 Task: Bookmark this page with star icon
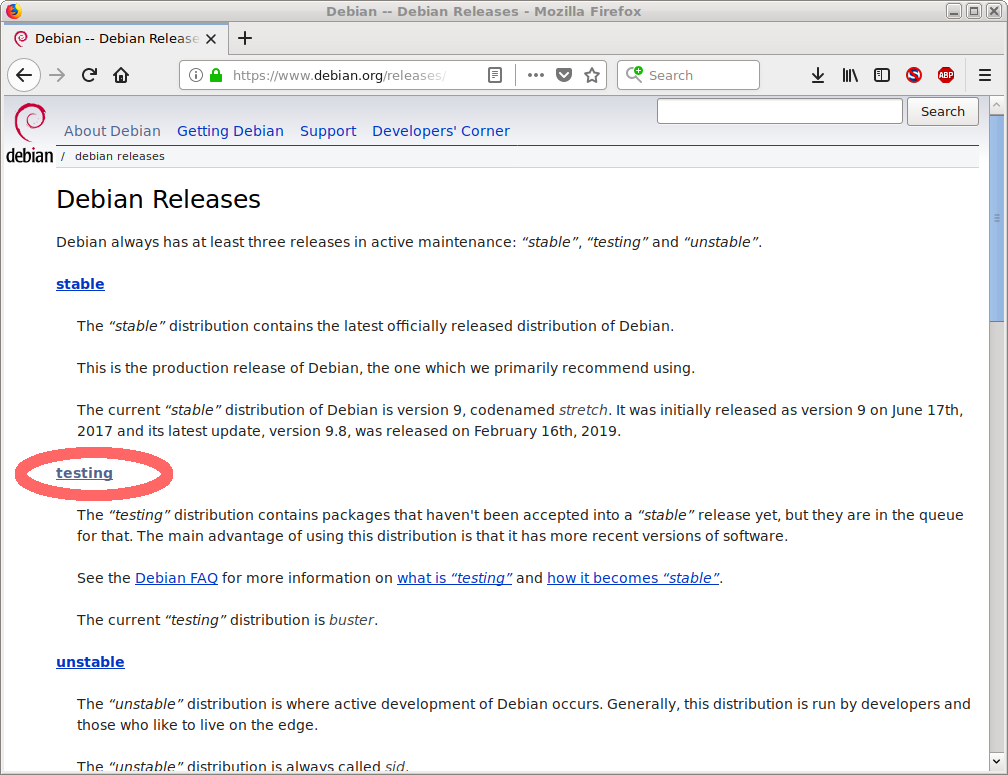[592, 75]
